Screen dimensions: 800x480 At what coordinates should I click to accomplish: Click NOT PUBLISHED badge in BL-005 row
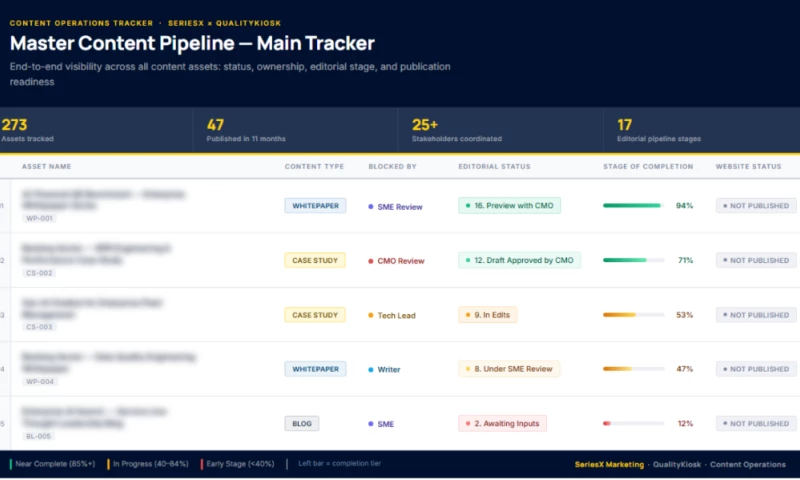click(x=756, y=423)
